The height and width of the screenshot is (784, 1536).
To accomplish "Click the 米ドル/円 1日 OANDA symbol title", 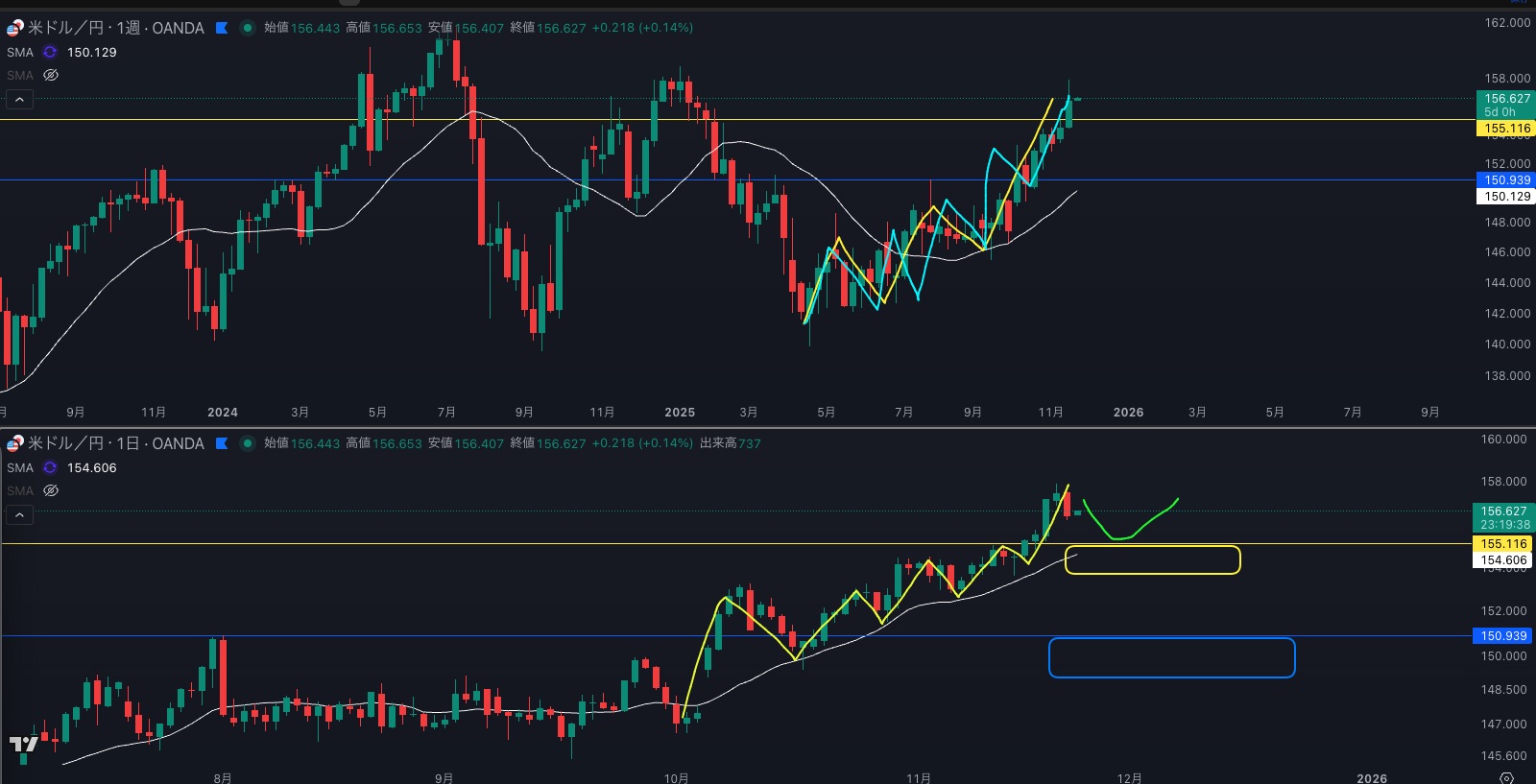I will pyautogui.click(x=115, y=443).
